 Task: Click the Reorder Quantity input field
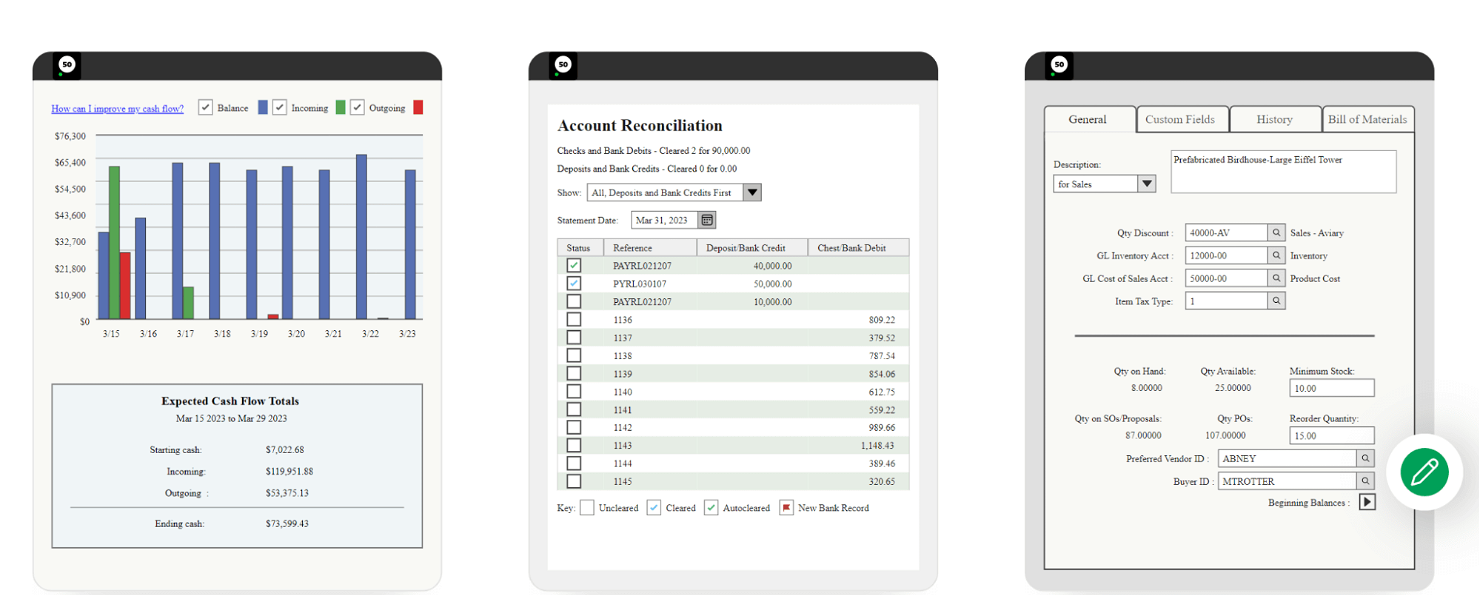pos(1331,435)
